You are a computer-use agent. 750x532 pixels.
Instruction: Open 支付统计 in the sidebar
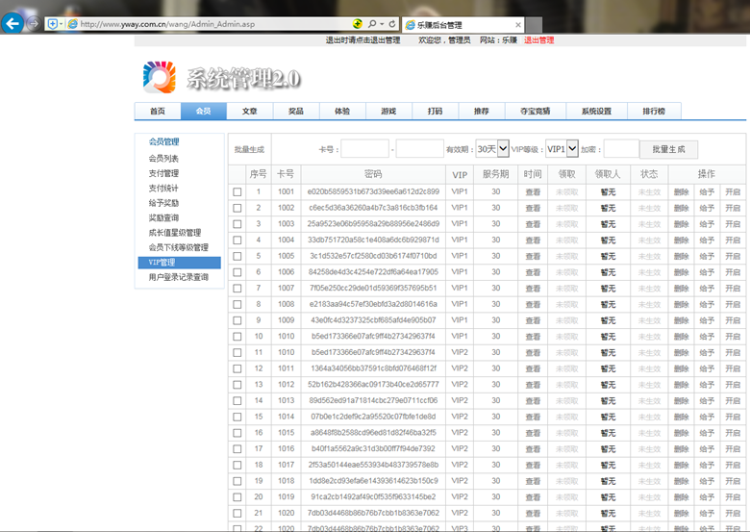tap(164, 188)
